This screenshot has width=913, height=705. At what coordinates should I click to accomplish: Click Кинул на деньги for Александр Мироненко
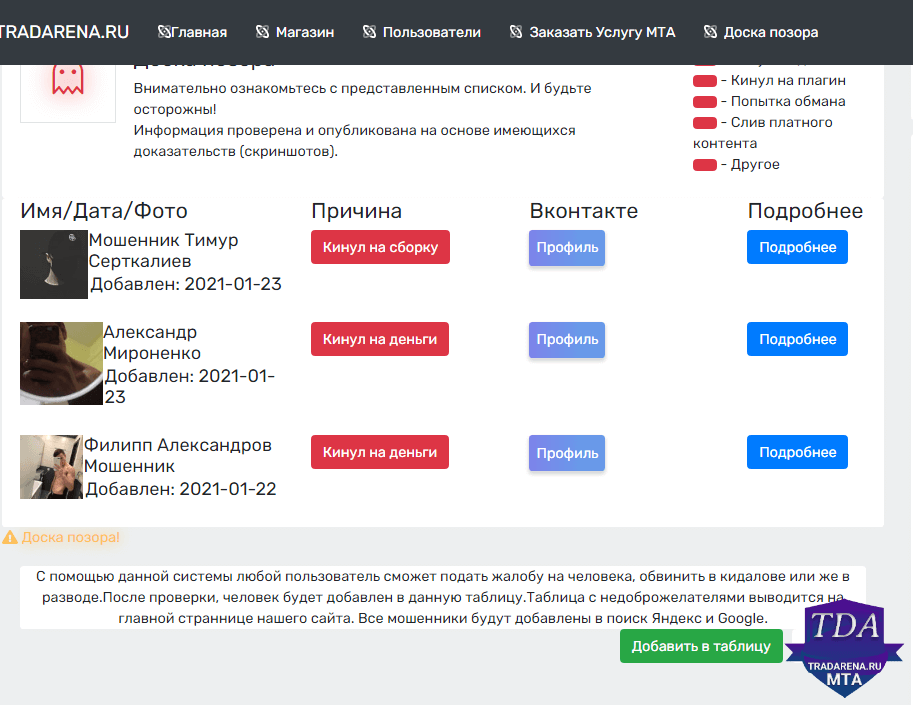(x=380, y=339)
